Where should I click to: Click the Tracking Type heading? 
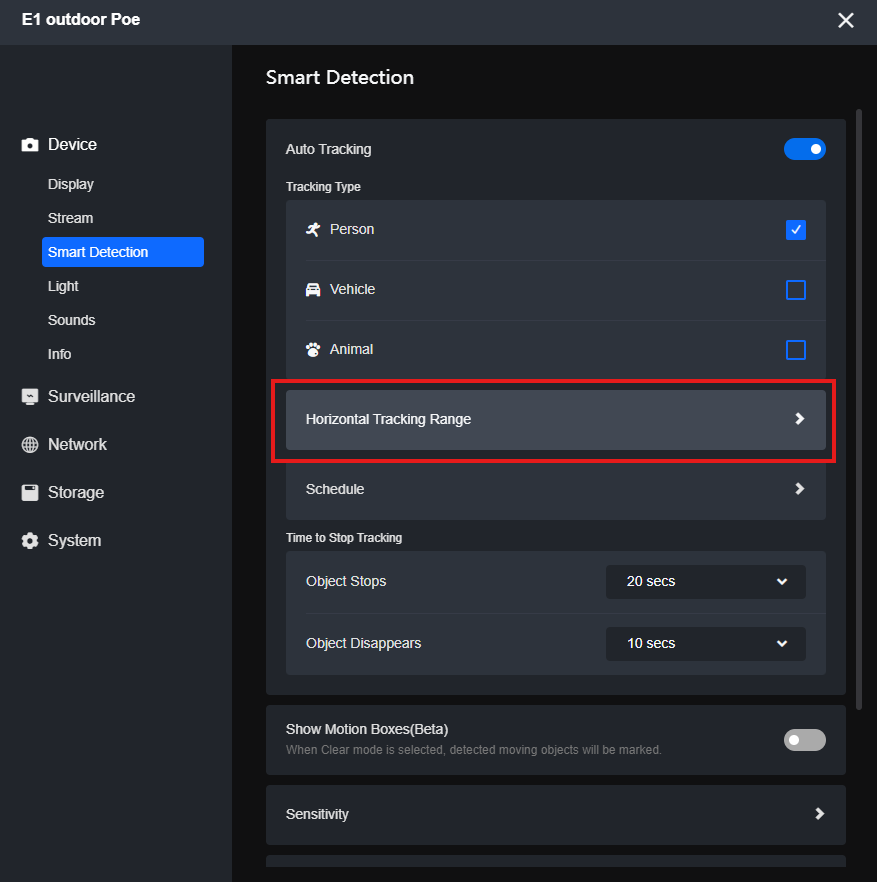323,187
